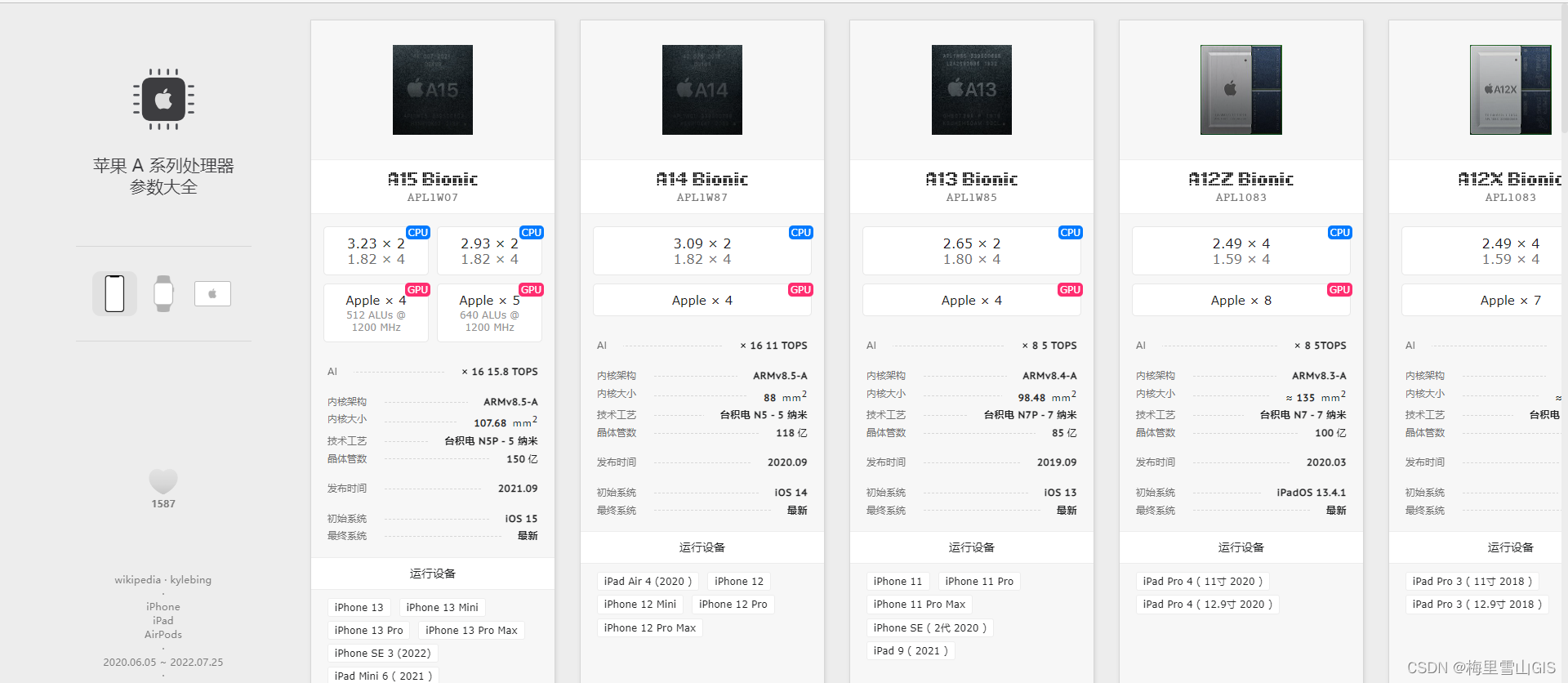Click the GPU badge on A13 card
Viewport: 1568px width, 683px height.
[1071, 290]
